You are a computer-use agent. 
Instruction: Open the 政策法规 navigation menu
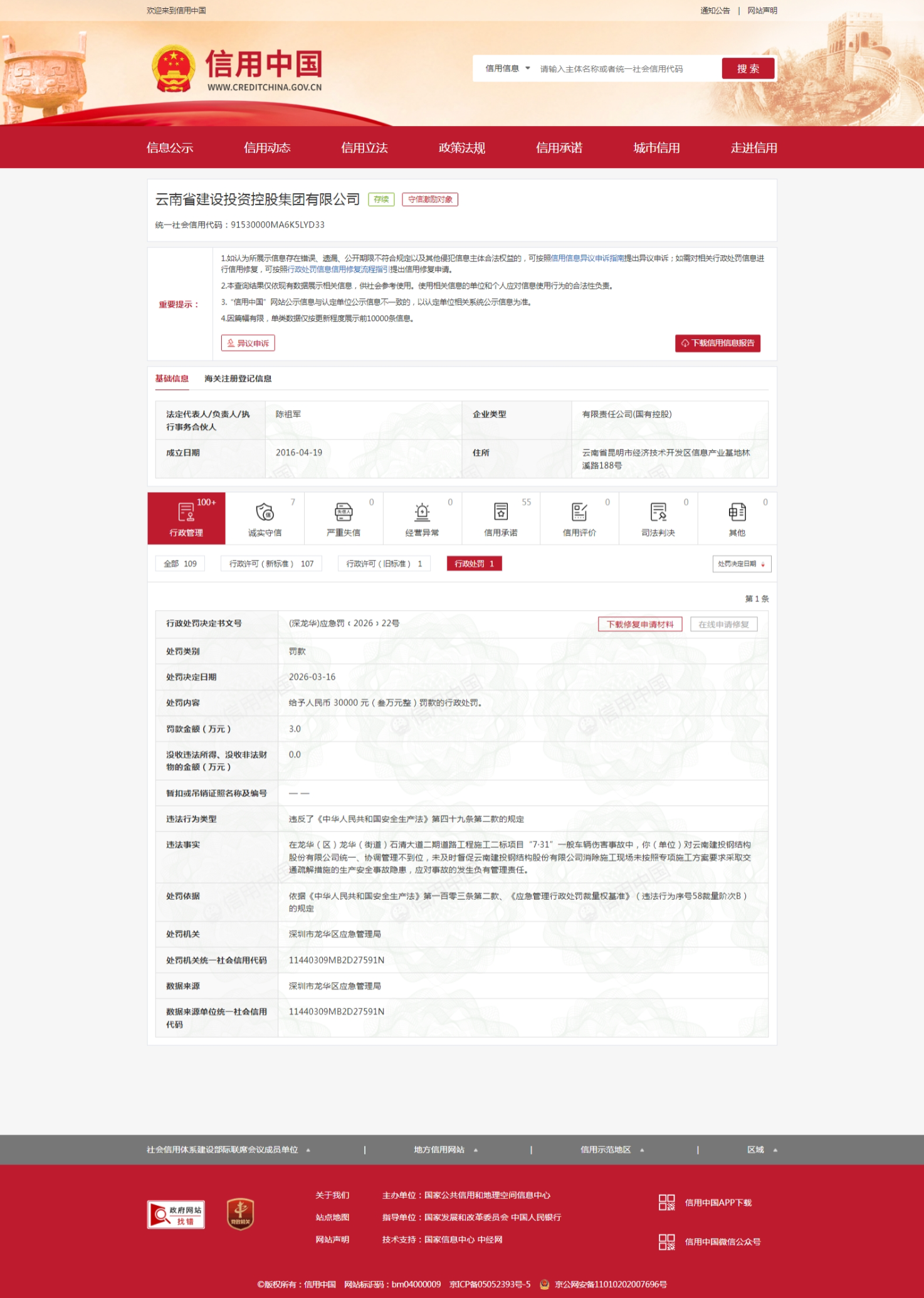461,148
